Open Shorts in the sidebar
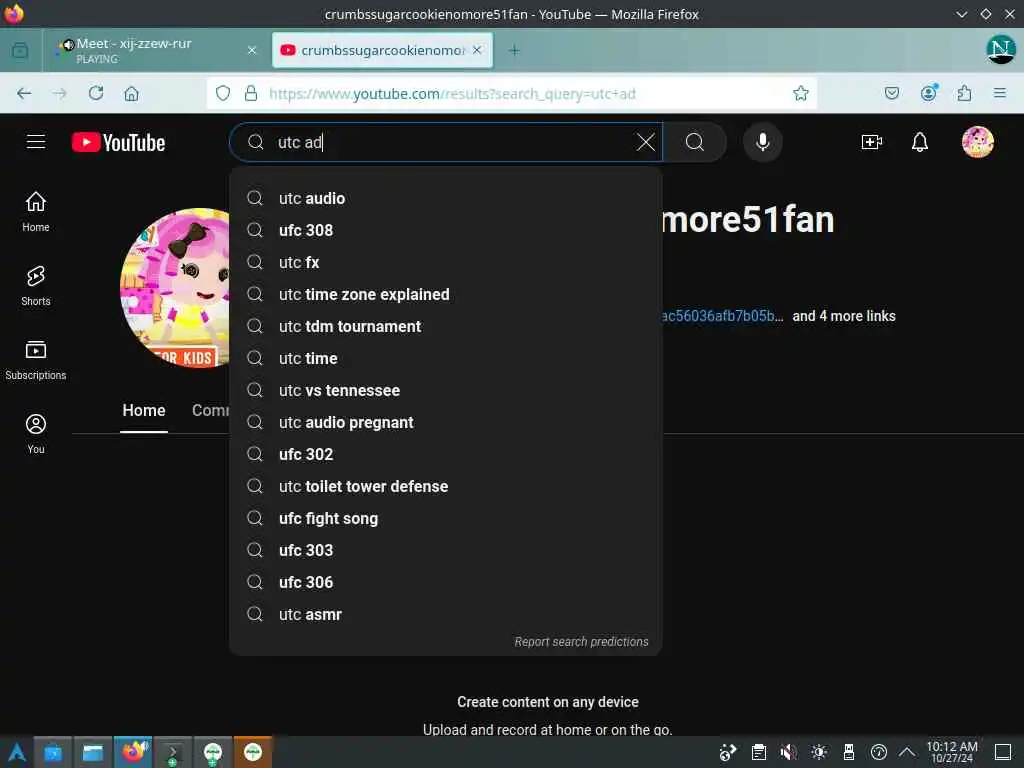 (36, 286)
